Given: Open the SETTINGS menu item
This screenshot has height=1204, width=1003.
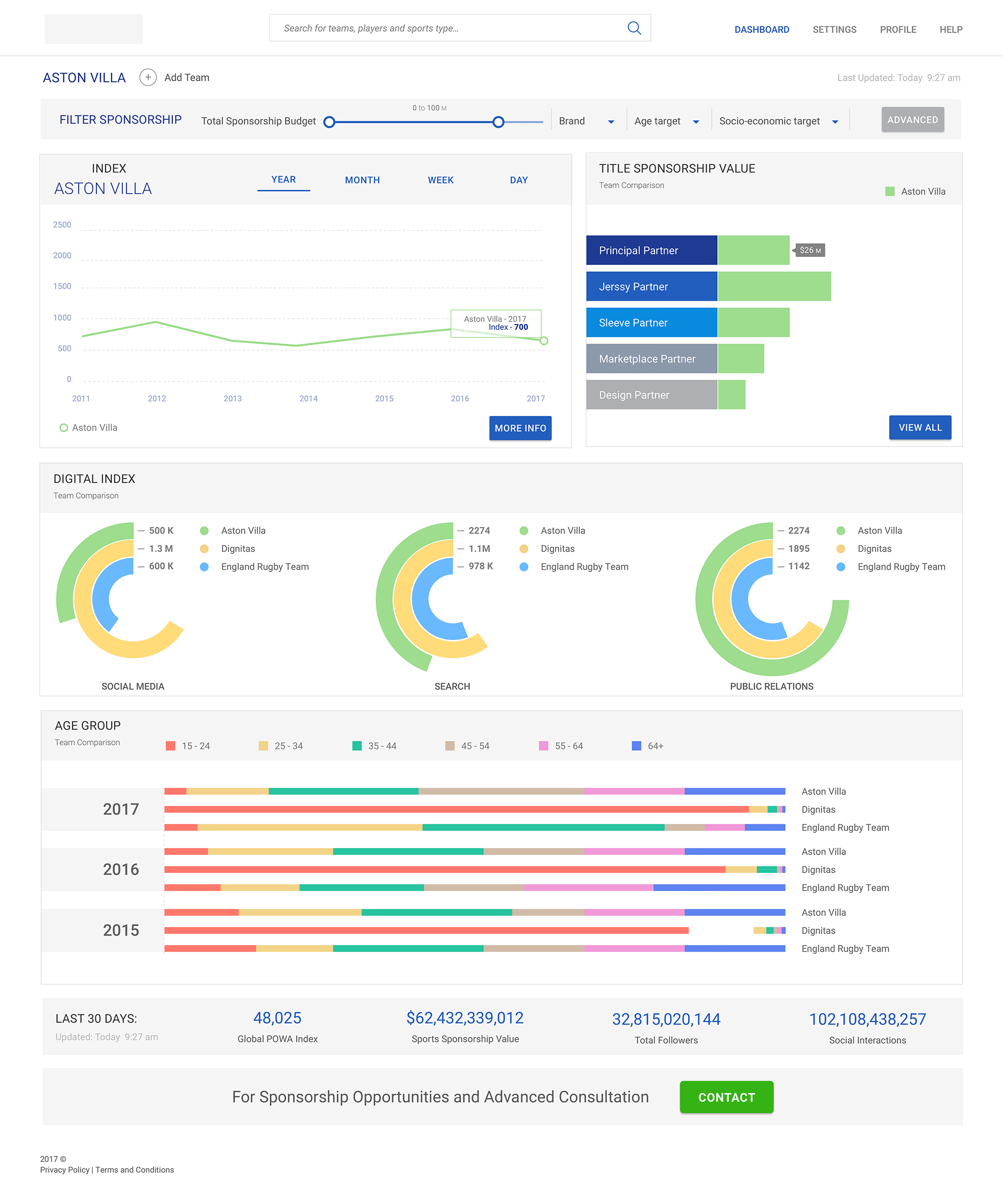Looking at the screenshot, I should (x=834, y=29).
